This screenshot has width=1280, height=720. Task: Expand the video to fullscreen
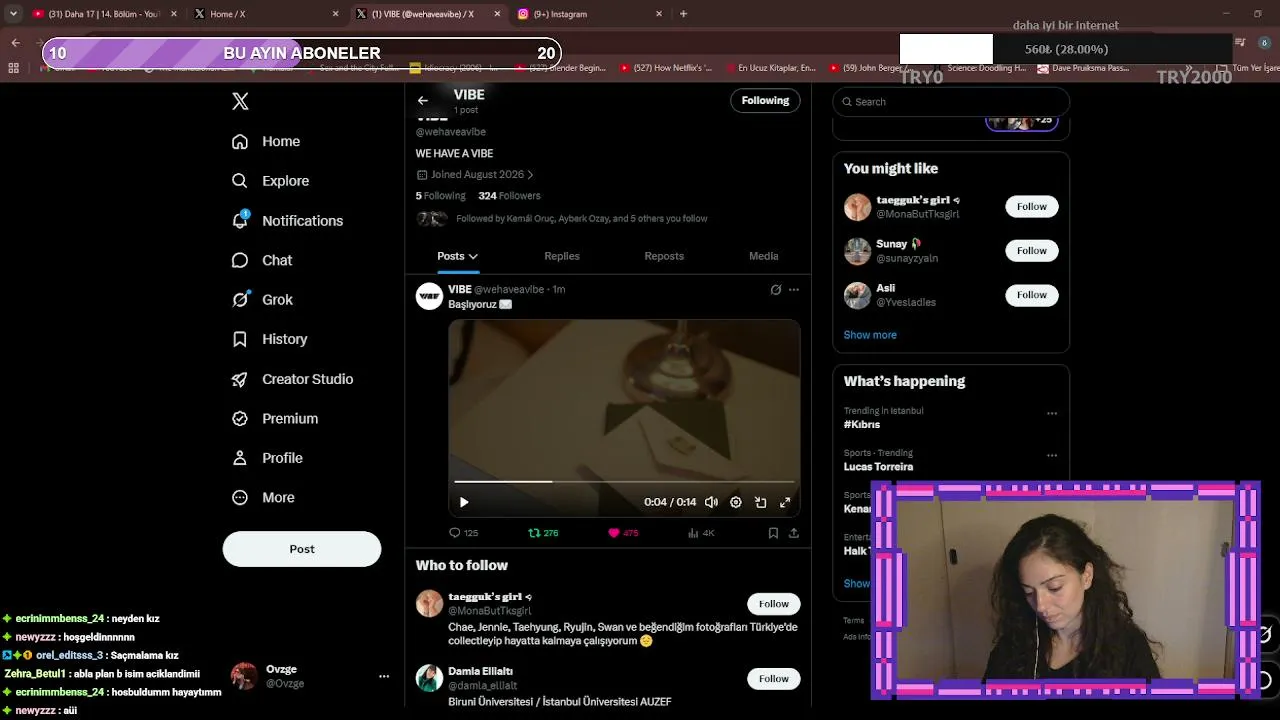785,502
